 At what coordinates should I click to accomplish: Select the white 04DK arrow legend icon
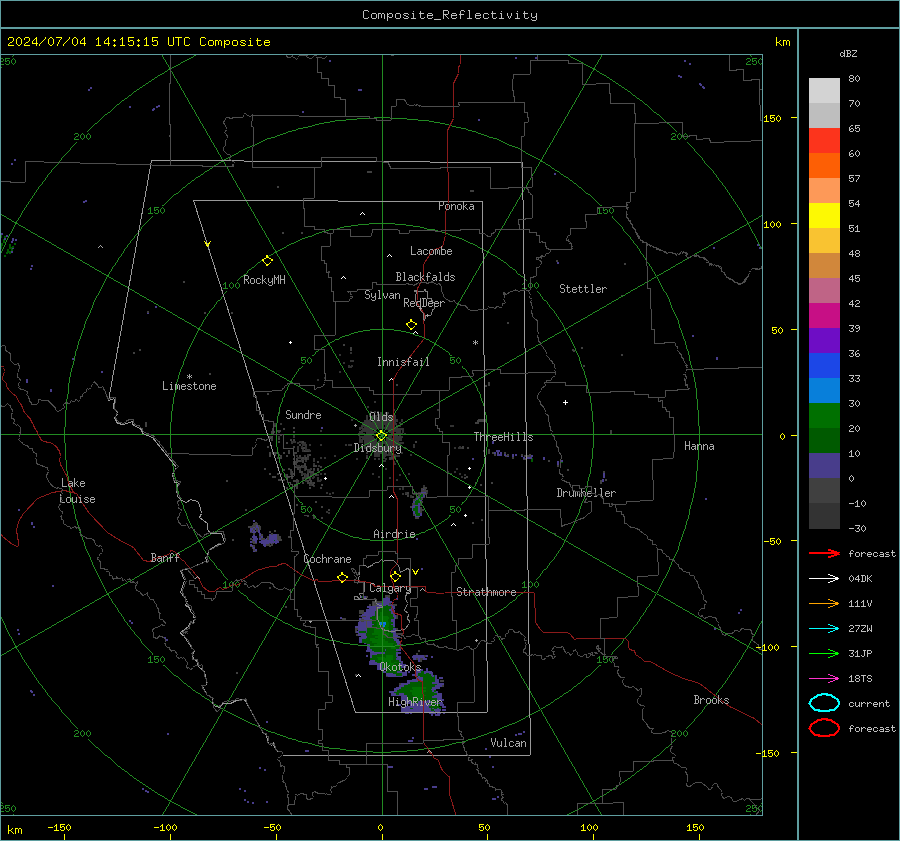[824, 578]
